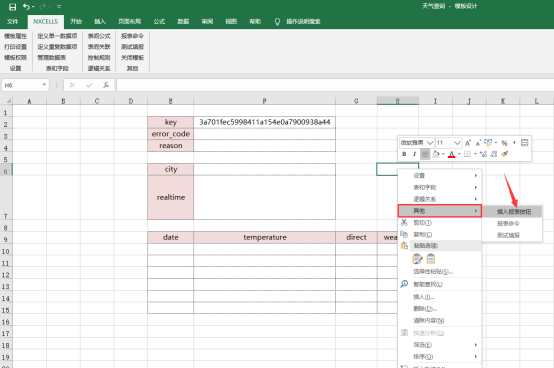
Task: Toggle center alignment in the mini toolbar
Action: (425, 154)
